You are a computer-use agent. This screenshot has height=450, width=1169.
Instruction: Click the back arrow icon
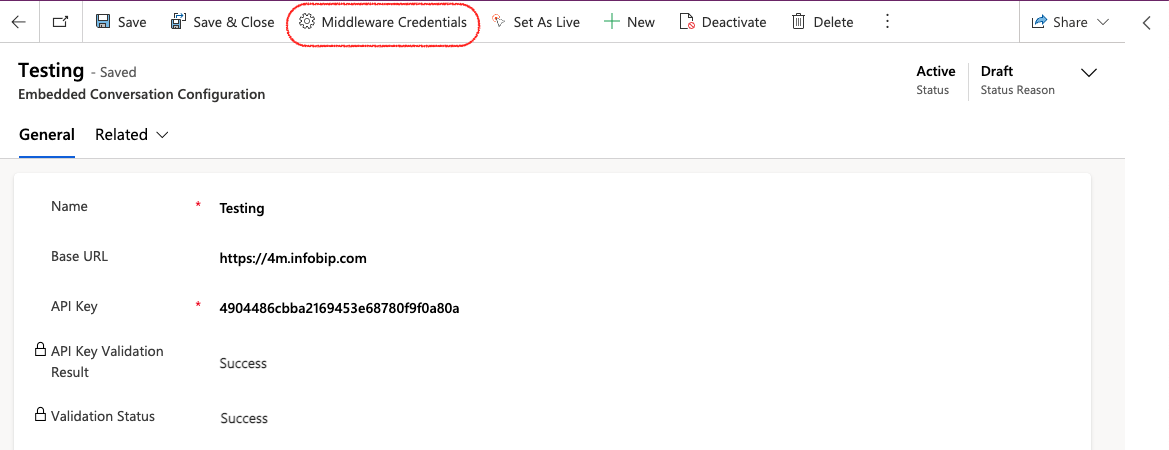(19, 22)
